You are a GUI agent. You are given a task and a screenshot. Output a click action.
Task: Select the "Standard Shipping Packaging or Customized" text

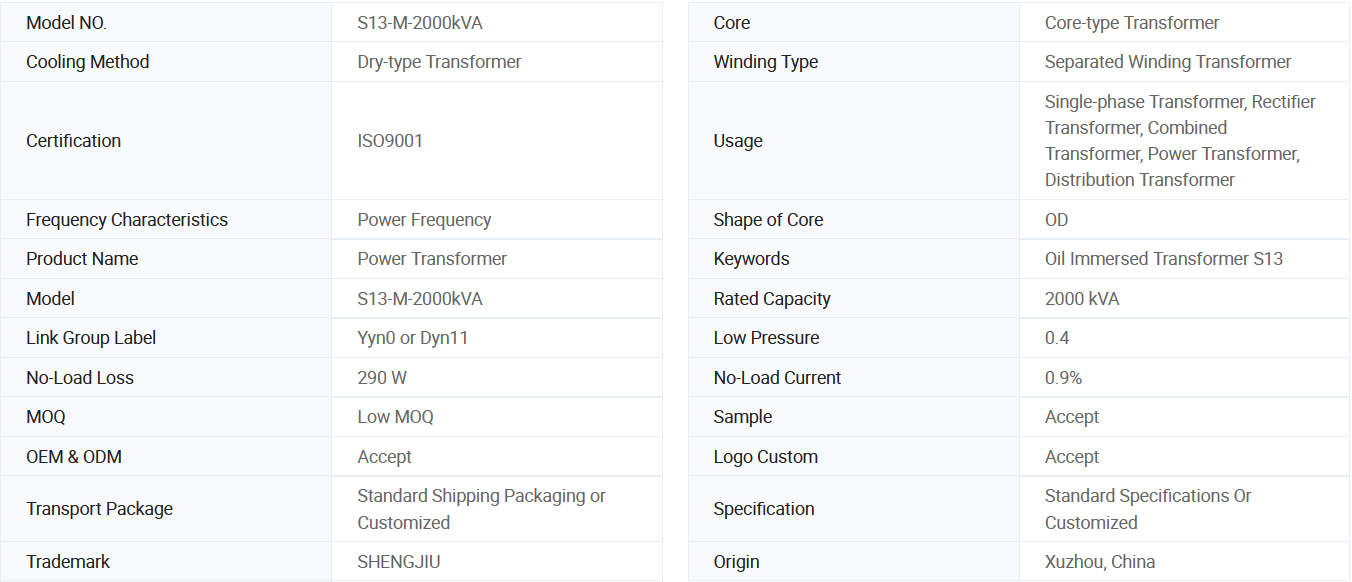(x=481, y=509)
